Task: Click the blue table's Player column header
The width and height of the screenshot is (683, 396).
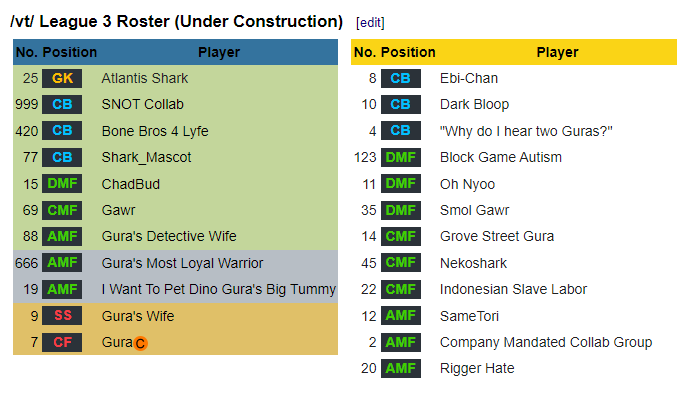Action: click(219, 52)
